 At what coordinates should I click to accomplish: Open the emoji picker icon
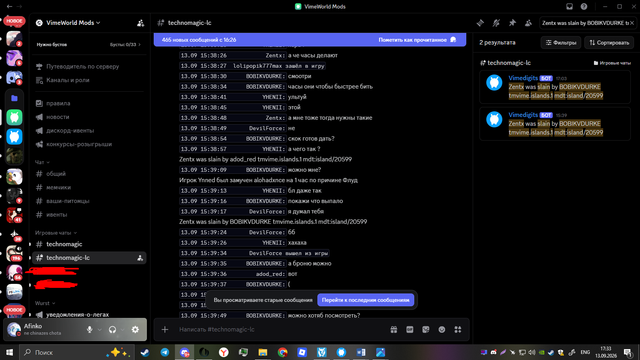point(442,329)
